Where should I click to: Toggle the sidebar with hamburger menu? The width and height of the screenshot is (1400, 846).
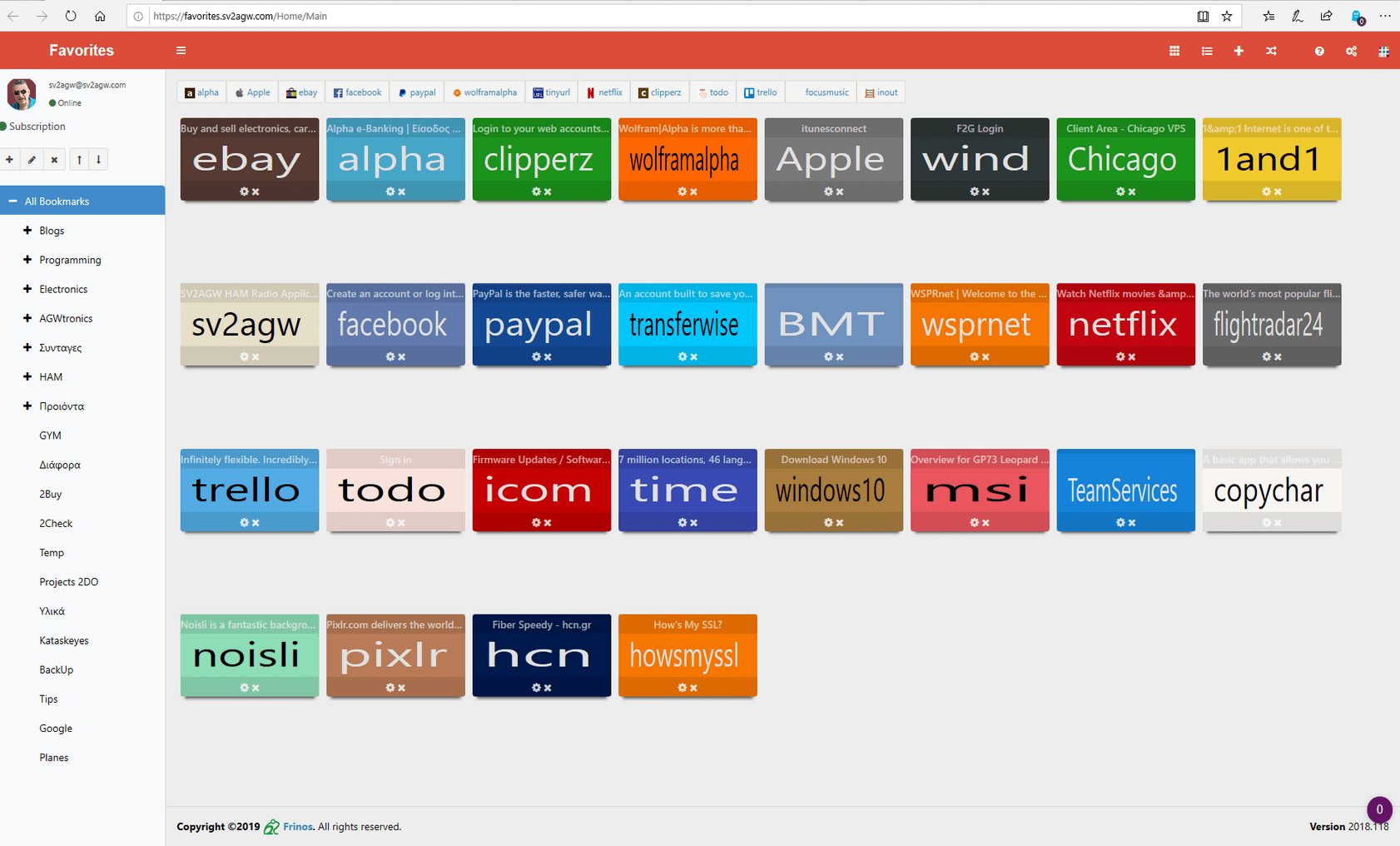point(181,51)
